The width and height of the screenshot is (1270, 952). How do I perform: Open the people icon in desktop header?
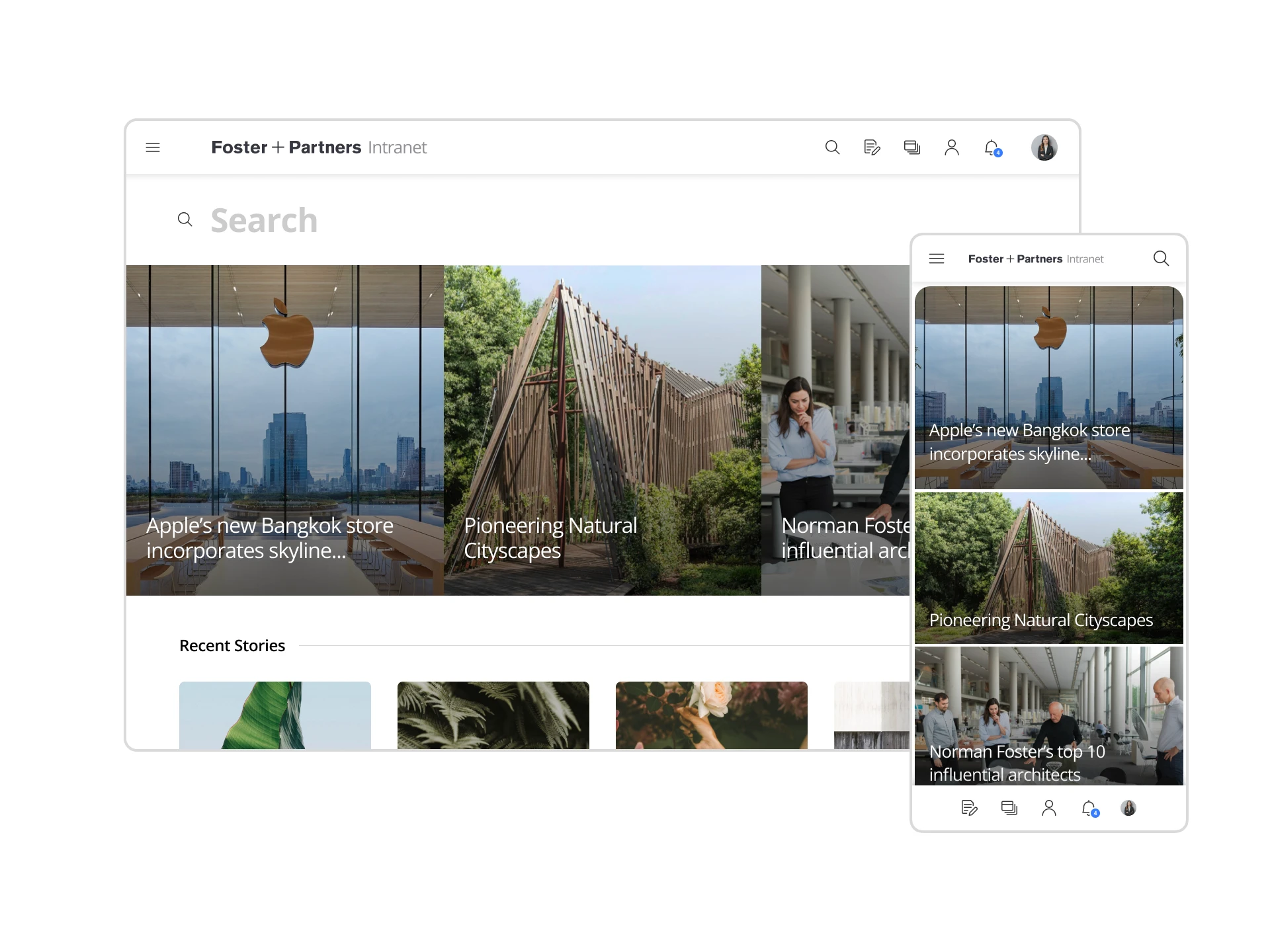coord(952,147)
